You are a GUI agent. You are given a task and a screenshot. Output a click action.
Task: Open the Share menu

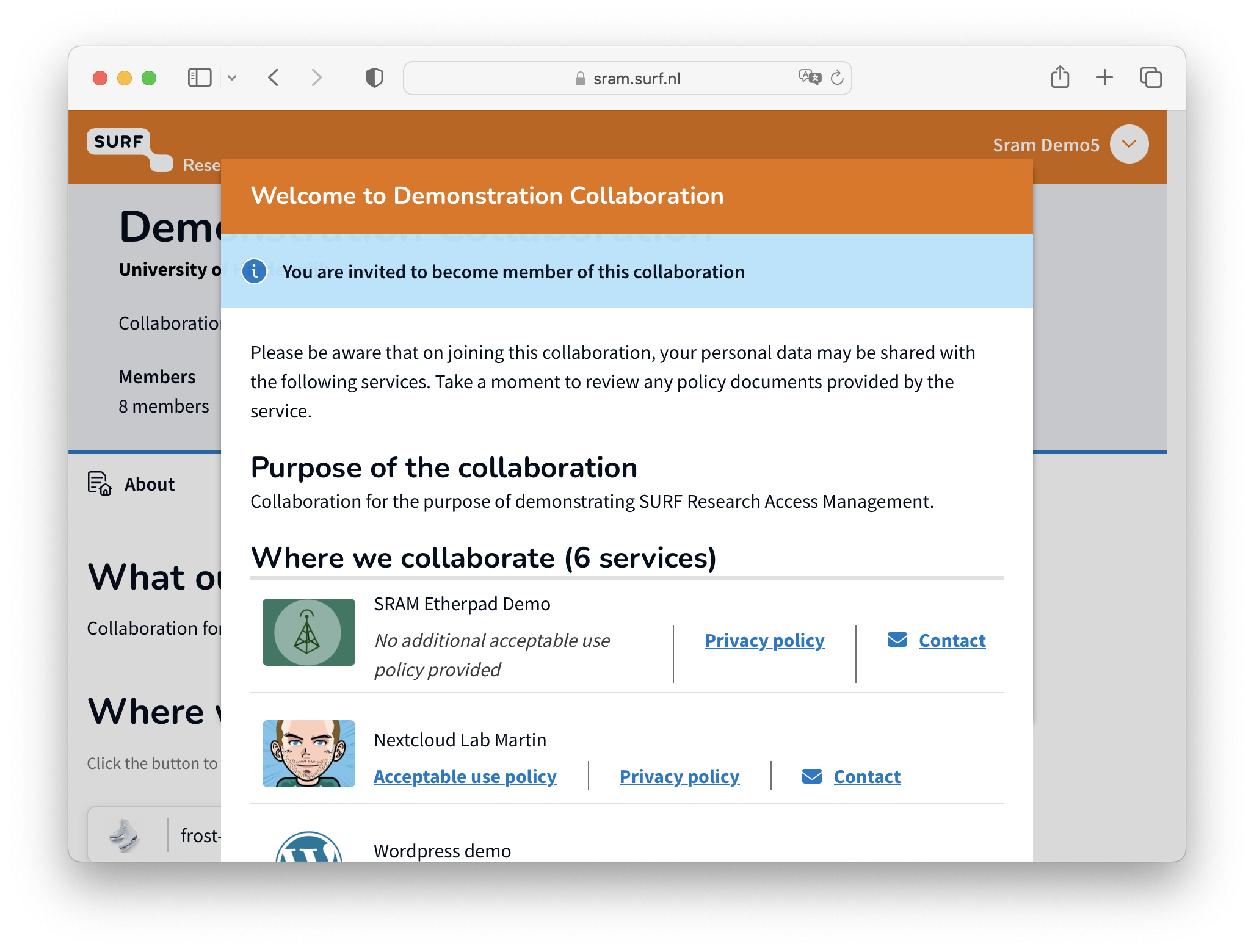1060,77
